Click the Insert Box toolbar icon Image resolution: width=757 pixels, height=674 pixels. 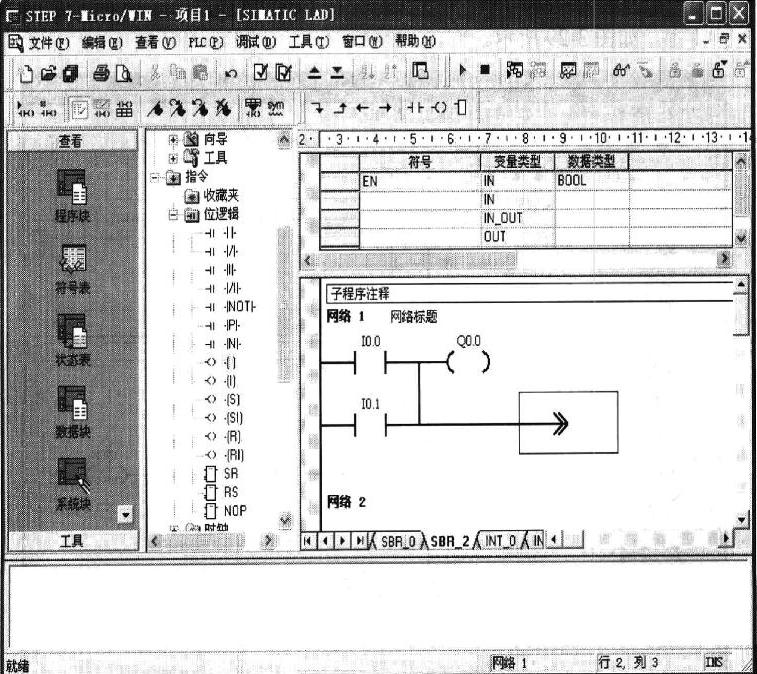pos(462,107)
